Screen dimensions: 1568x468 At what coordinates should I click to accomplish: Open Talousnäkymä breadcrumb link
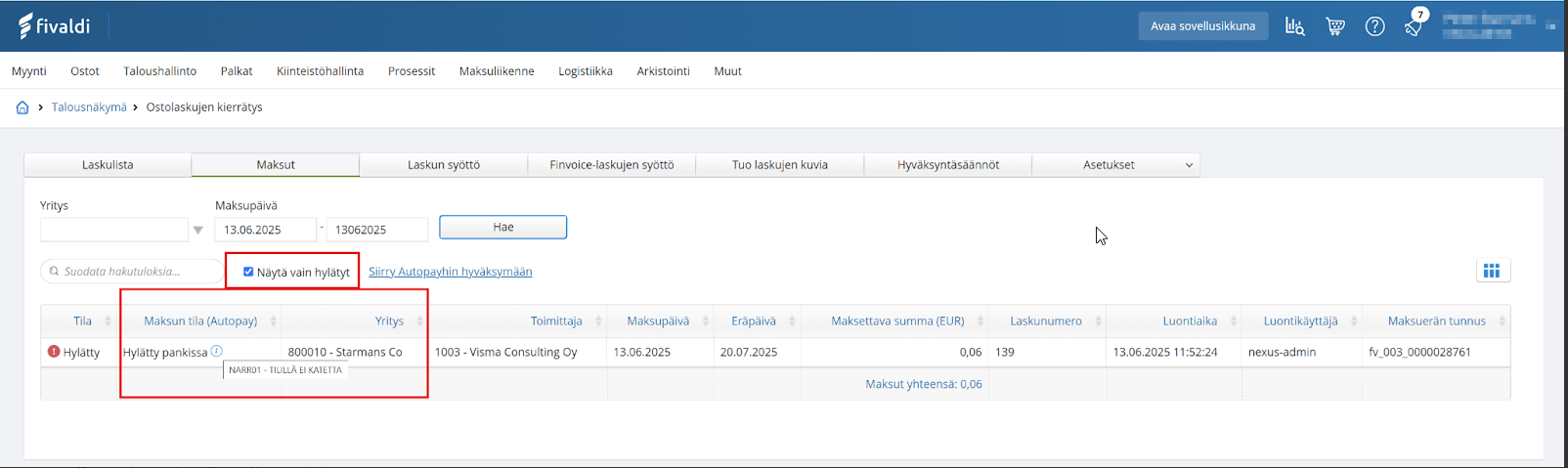[x=89, y=107]
